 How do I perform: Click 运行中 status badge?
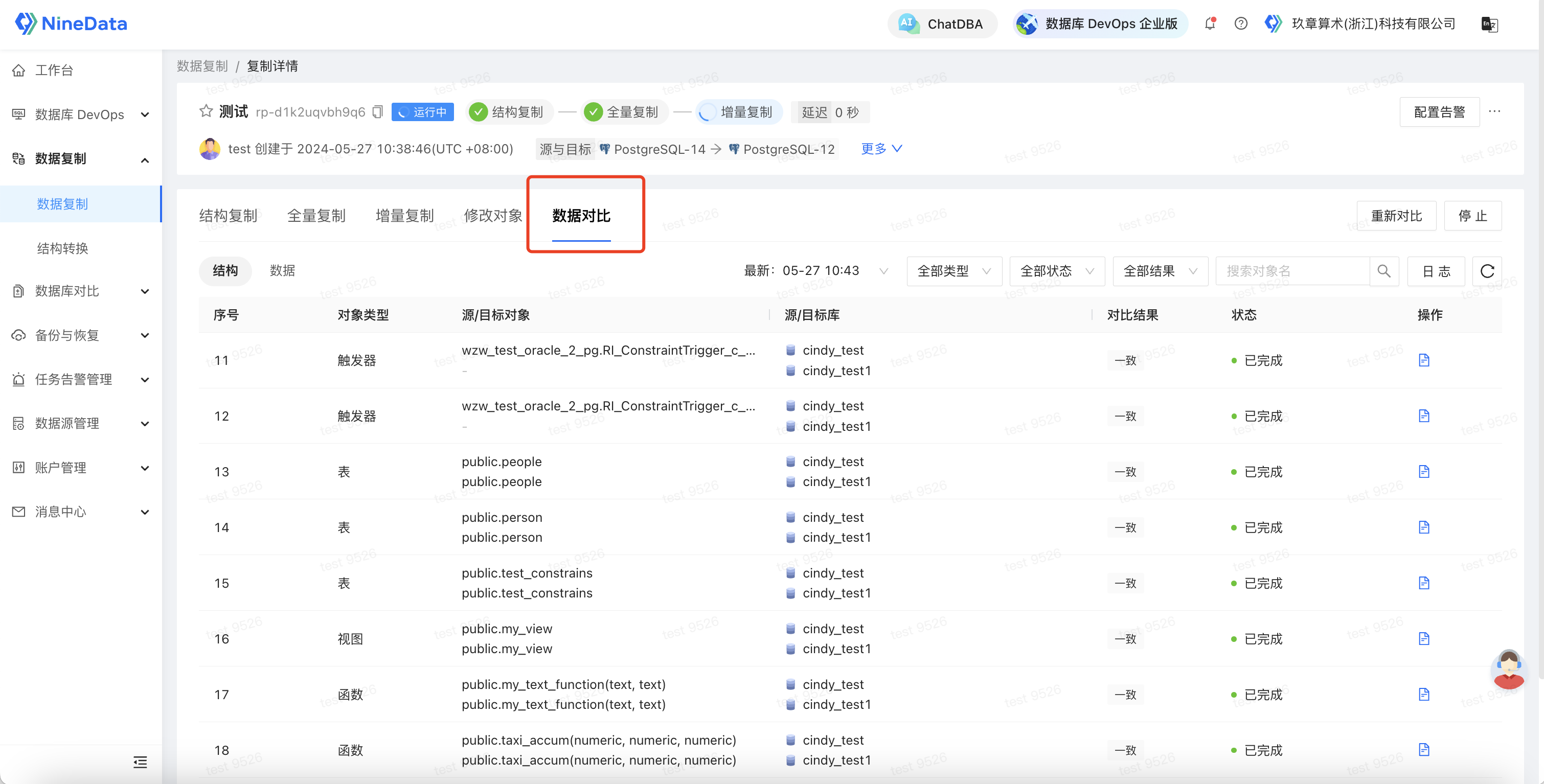click(x=423, y=112)
